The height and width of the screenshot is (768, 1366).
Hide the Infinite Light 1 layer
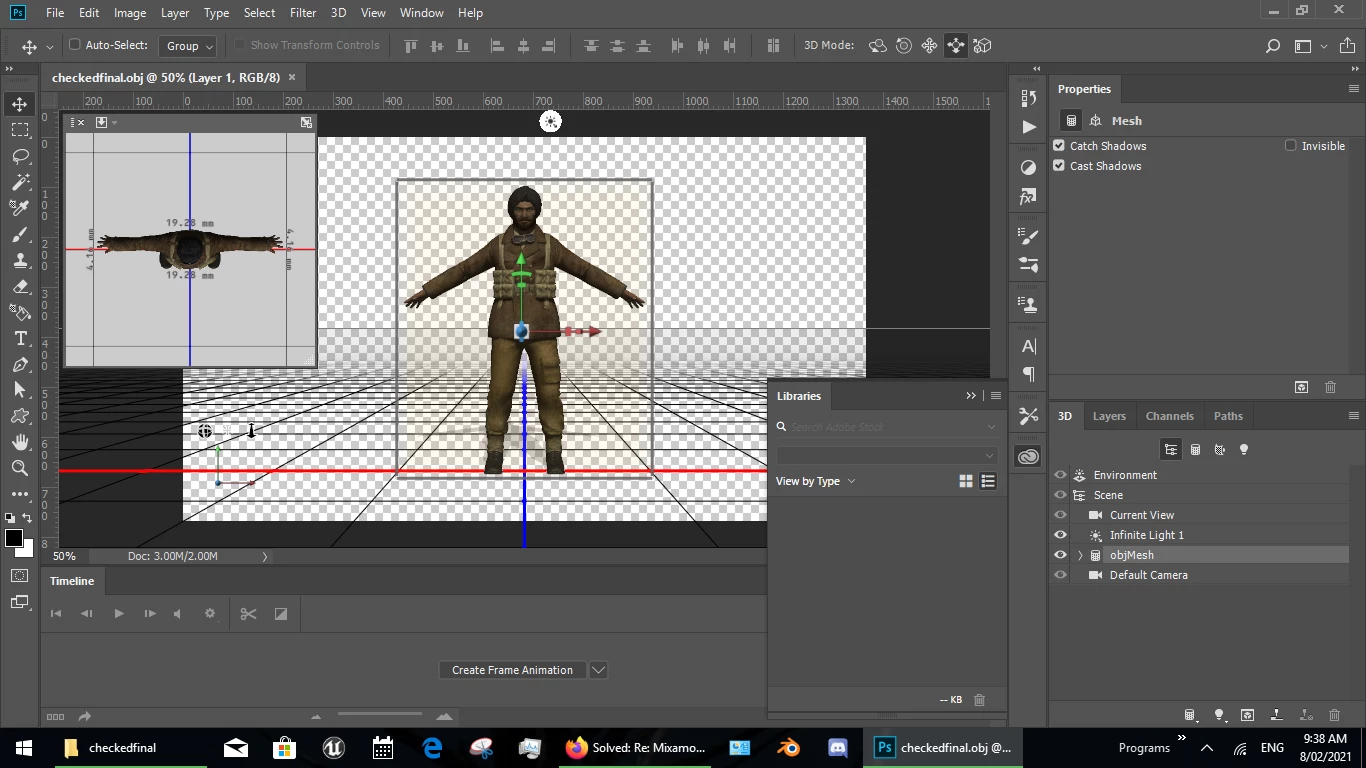tap(1060, 535)
